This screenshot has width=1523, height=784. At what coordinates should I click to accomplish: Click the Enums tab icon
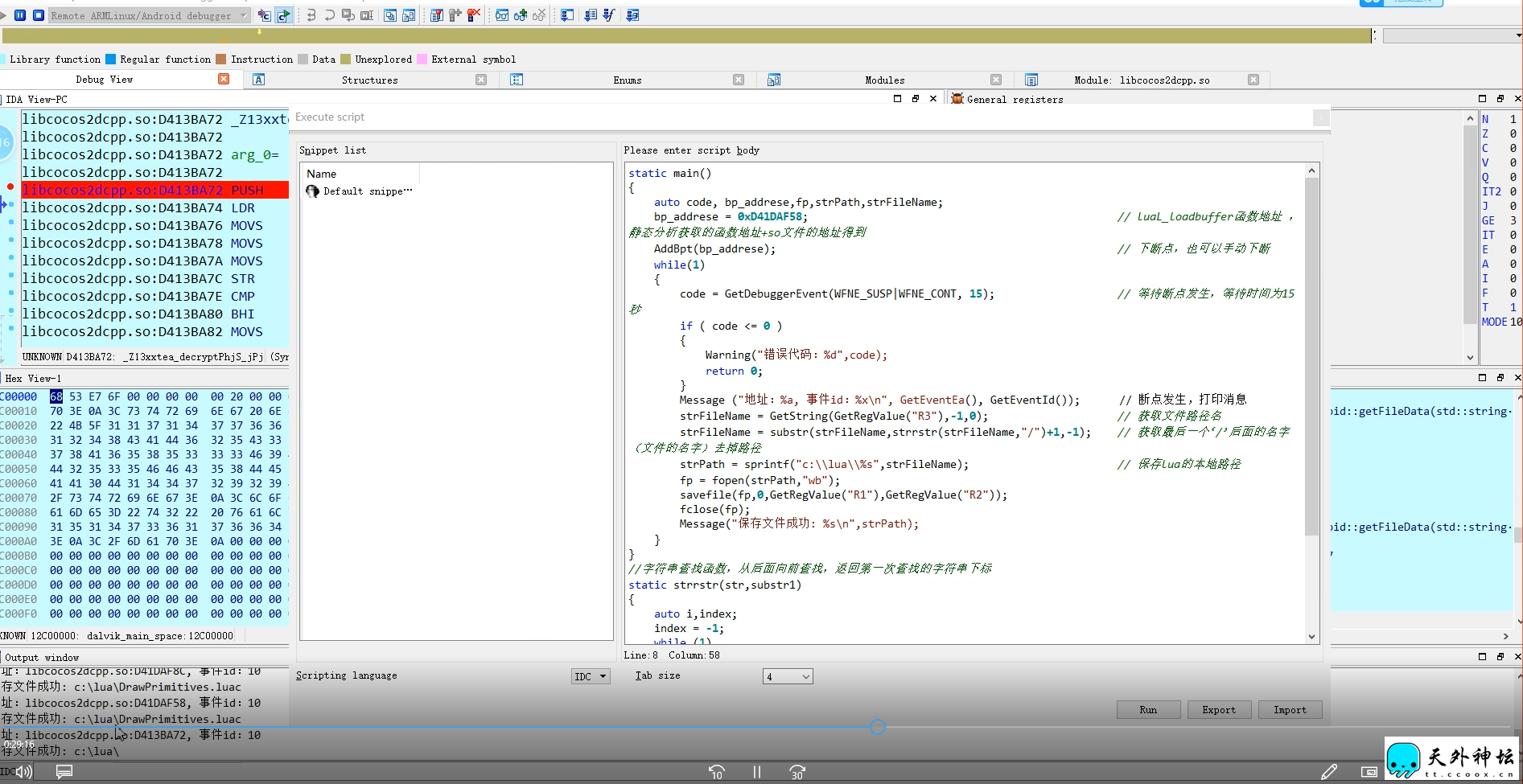(x=517, y=80)
